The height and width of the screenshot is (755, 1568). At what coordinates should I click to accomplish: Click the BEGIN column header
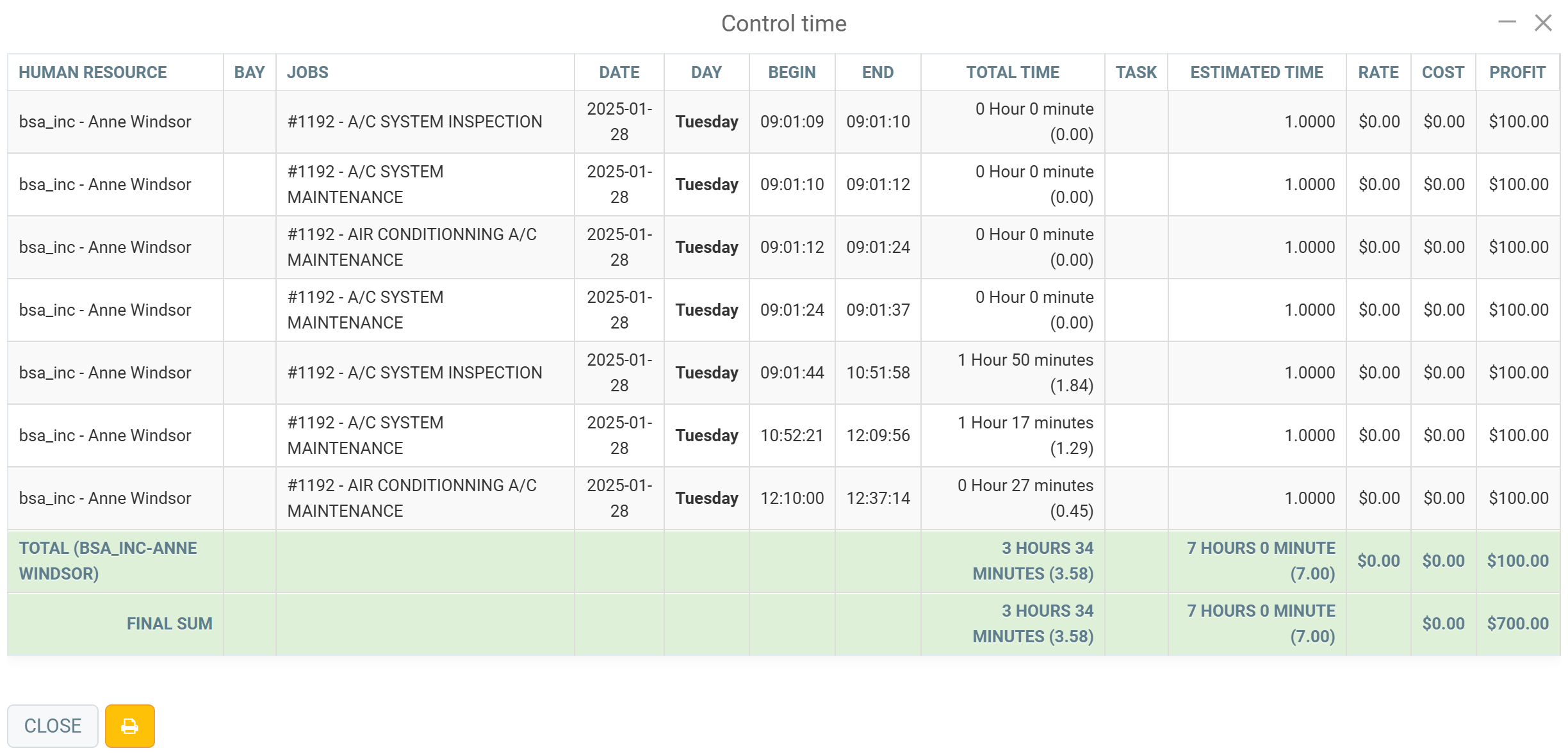[792, 72]
